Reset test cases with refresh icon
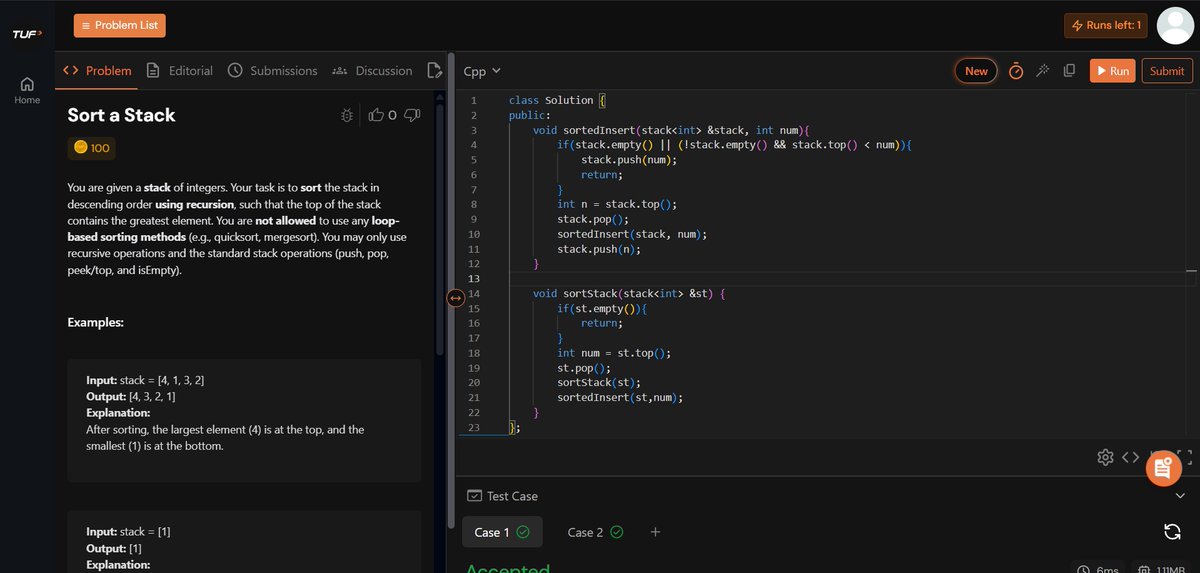Viewport: 1200px width, 573px height. click(1173, 532)
